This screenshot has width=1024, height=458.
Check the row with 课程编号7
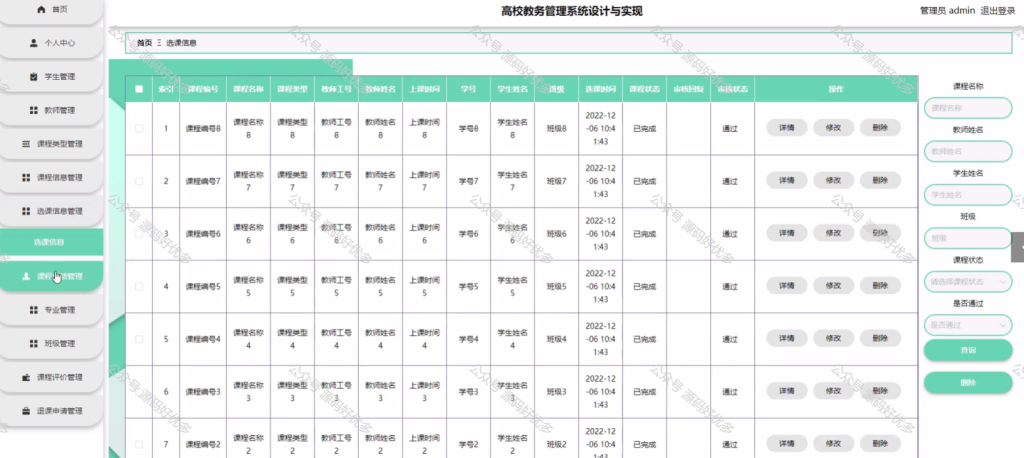point(139,181)
